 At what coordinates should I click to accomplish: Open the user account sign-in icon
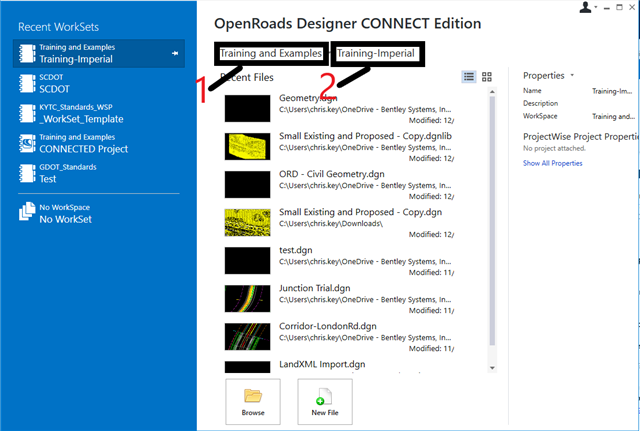point(585,7)
